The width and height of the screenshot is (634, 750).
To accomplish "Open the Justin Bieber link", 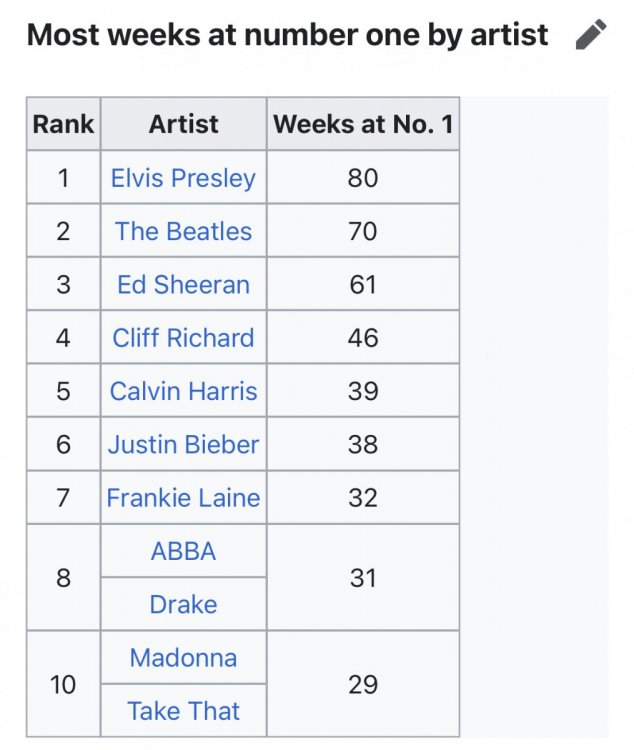I will click(x=183, y=444).
